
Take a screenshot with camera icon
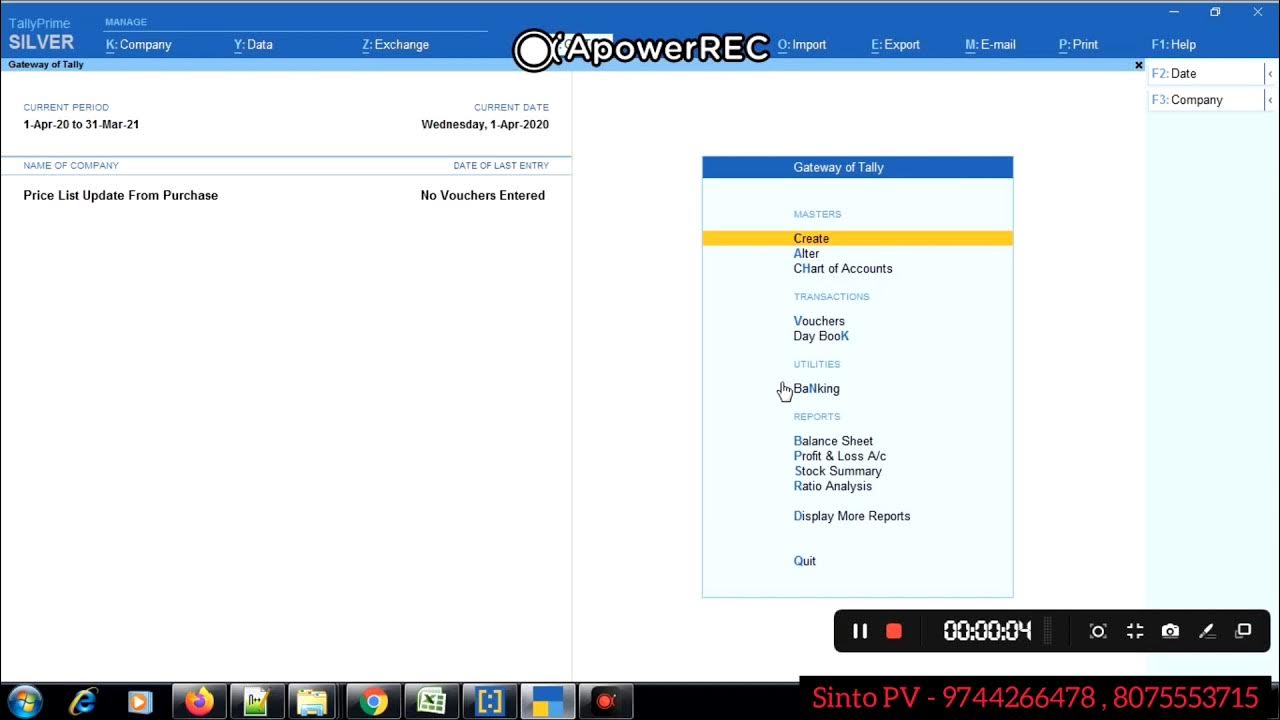(x=1170, y=631)
